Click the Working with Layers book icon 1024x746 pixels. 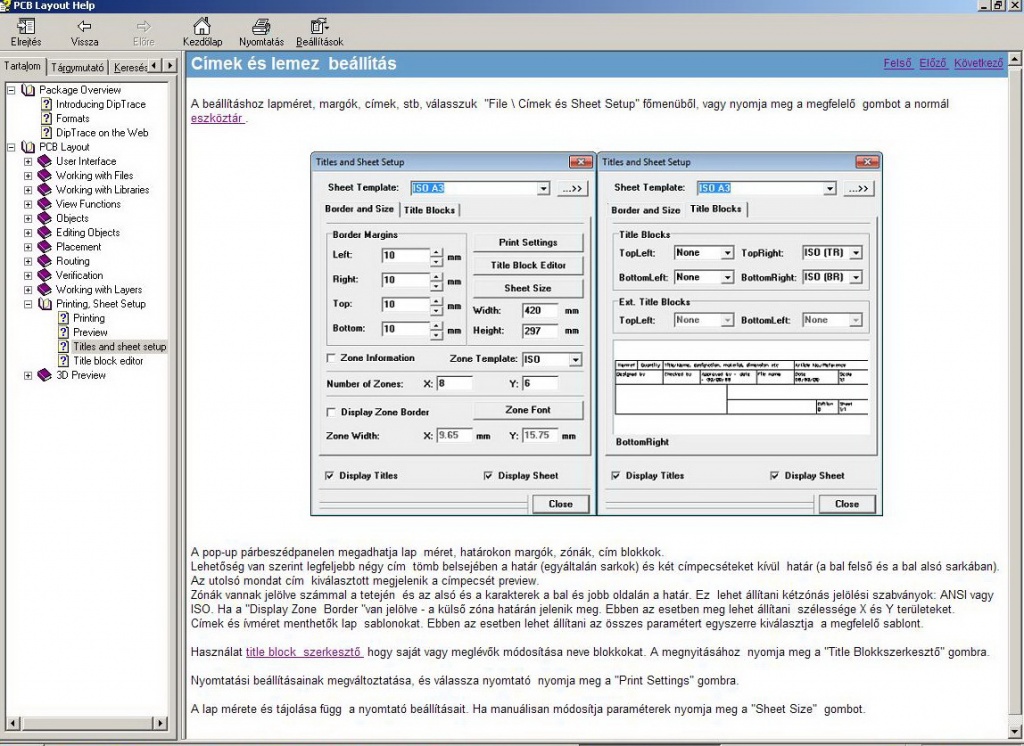point(44,290)
